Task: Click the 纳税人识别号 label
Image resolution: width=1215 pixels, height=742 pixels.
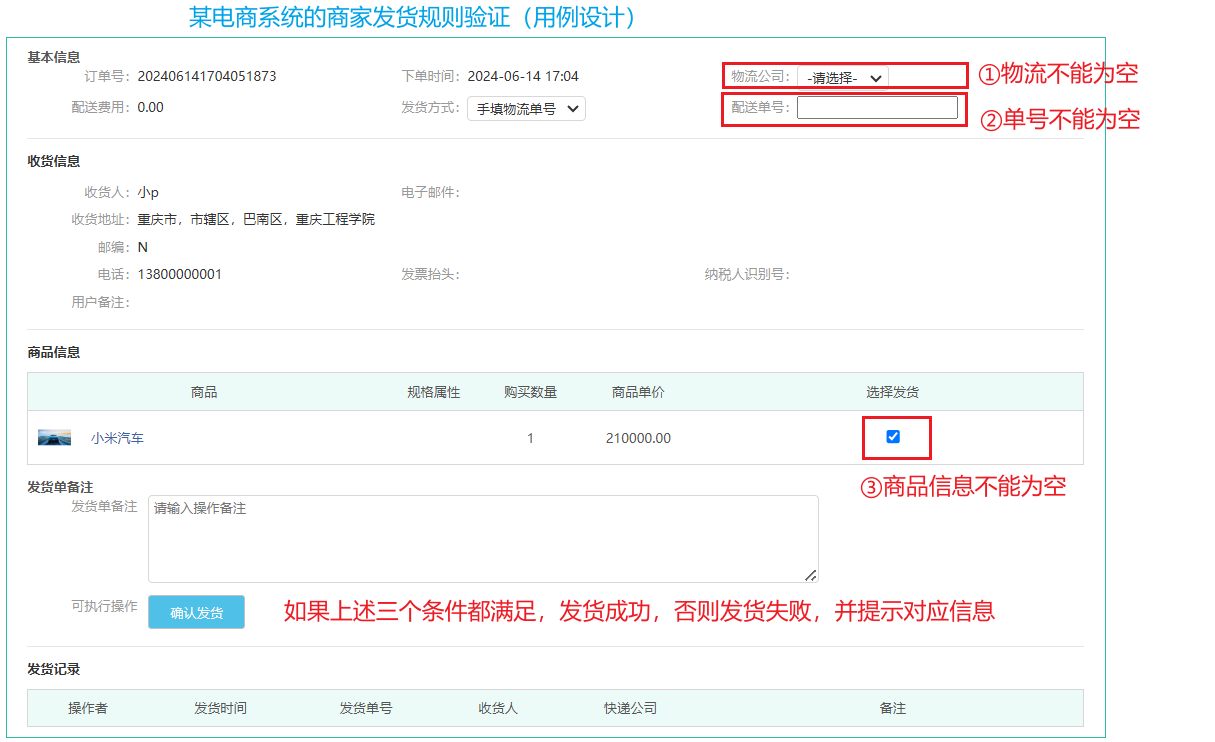Action: 746,274
